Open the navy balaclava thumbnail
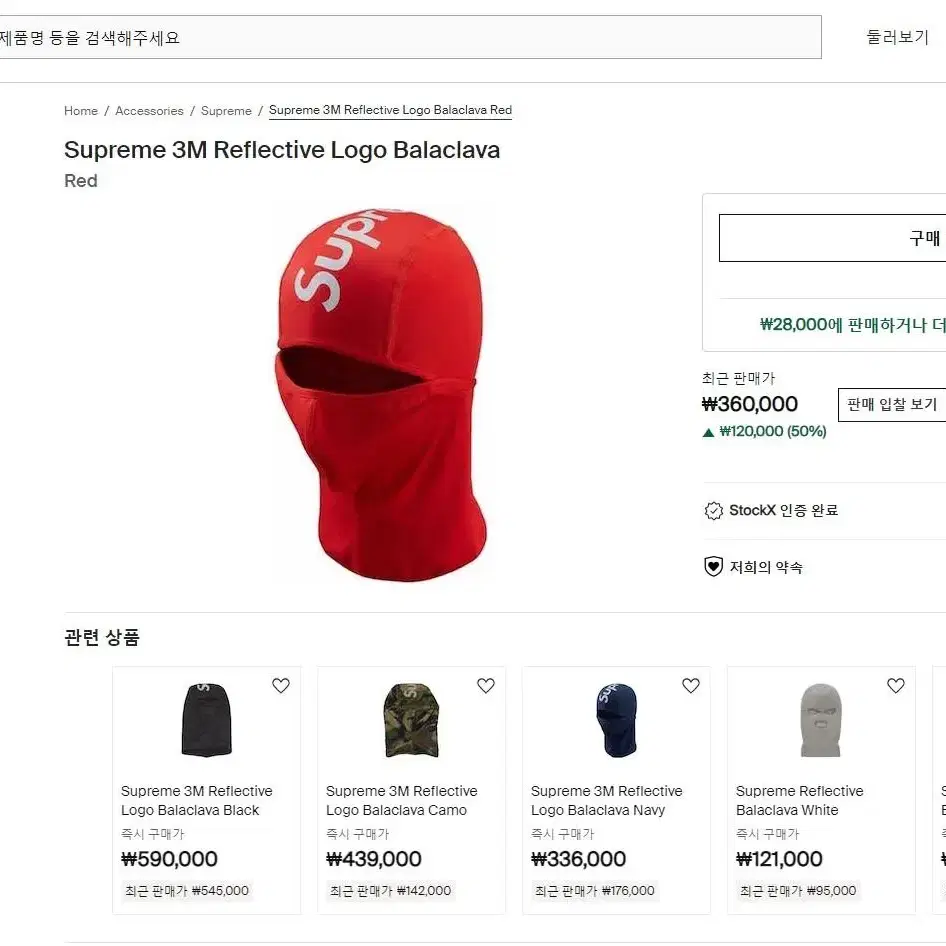The width and height of the screenshot is (946, 946). point(616,720)
